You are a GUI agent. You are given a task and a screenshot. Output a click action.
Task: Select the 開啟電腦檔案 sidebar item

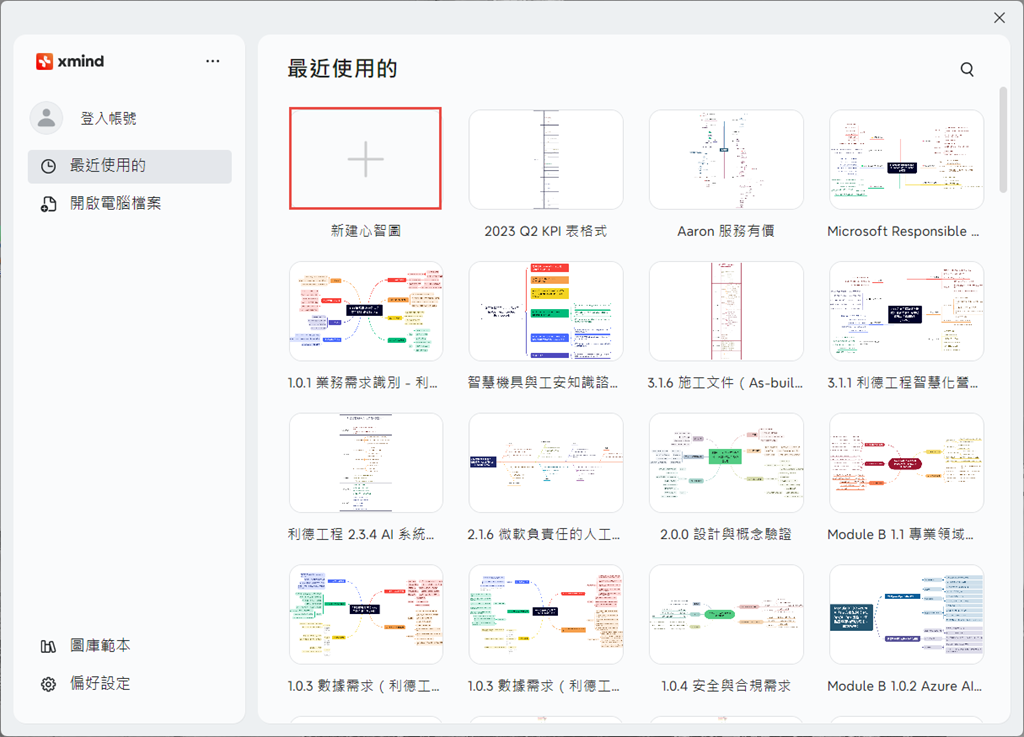129,204
